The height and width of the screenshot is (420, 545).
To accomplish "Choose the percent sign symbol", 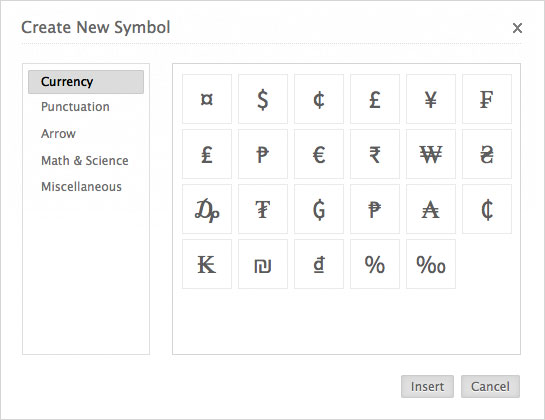I will 375,264.
